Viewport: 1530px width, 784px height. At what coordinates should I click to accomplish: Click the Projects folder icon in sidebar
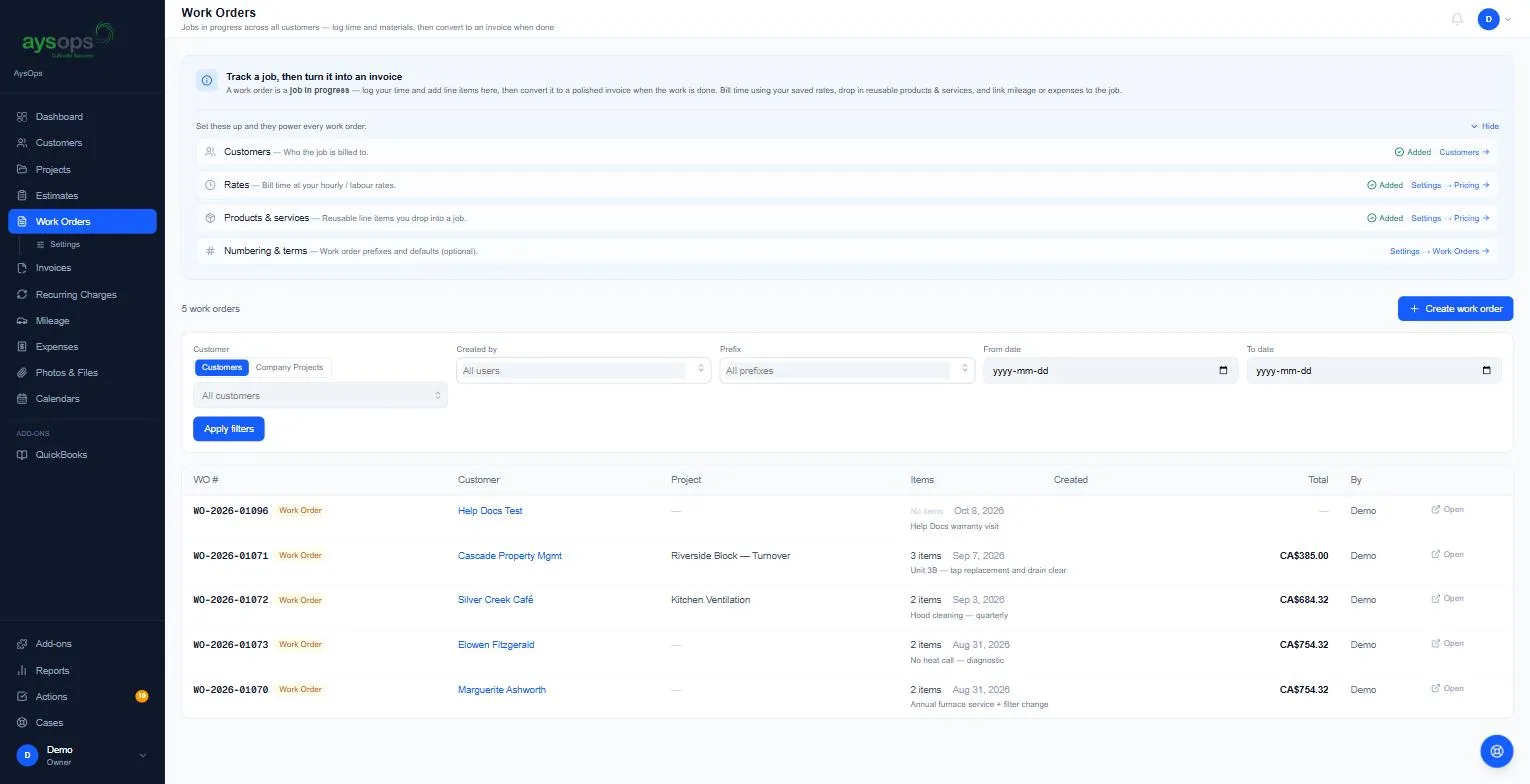tap(22, 169)
